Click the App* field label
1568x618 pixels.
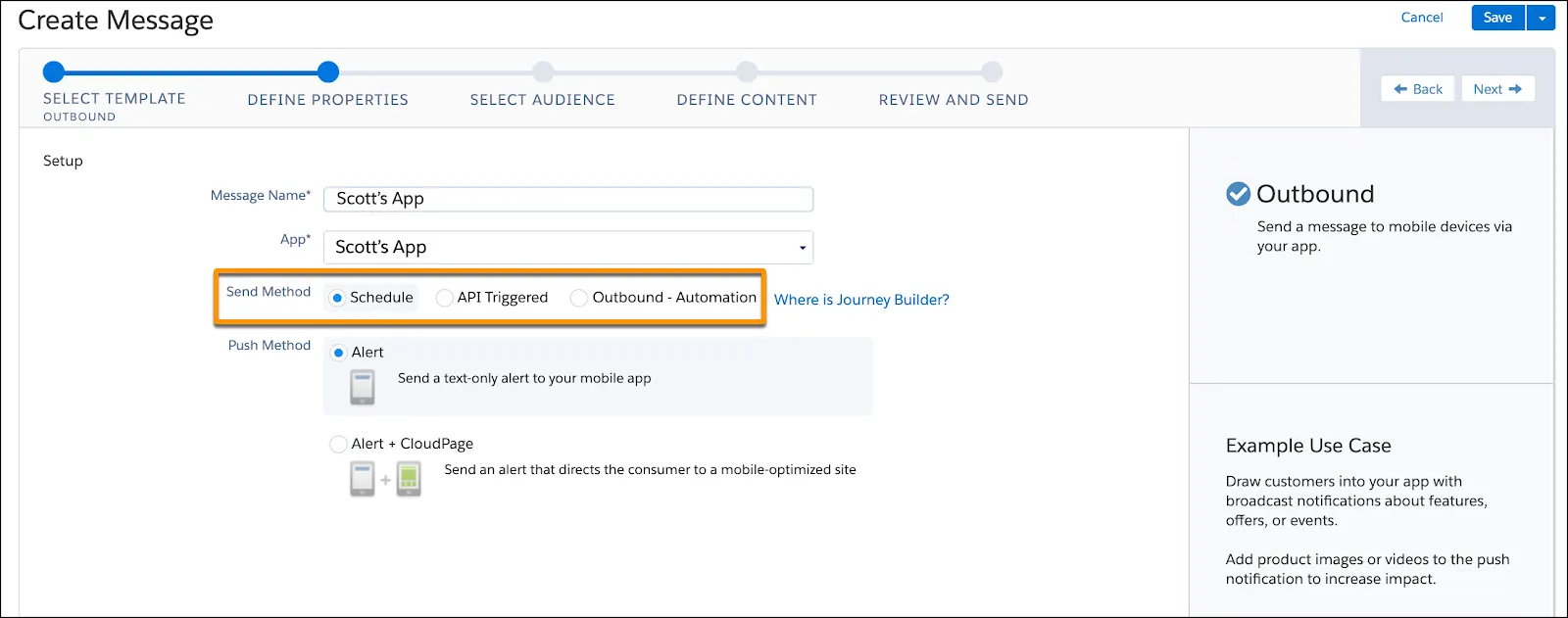click(295, 240)
